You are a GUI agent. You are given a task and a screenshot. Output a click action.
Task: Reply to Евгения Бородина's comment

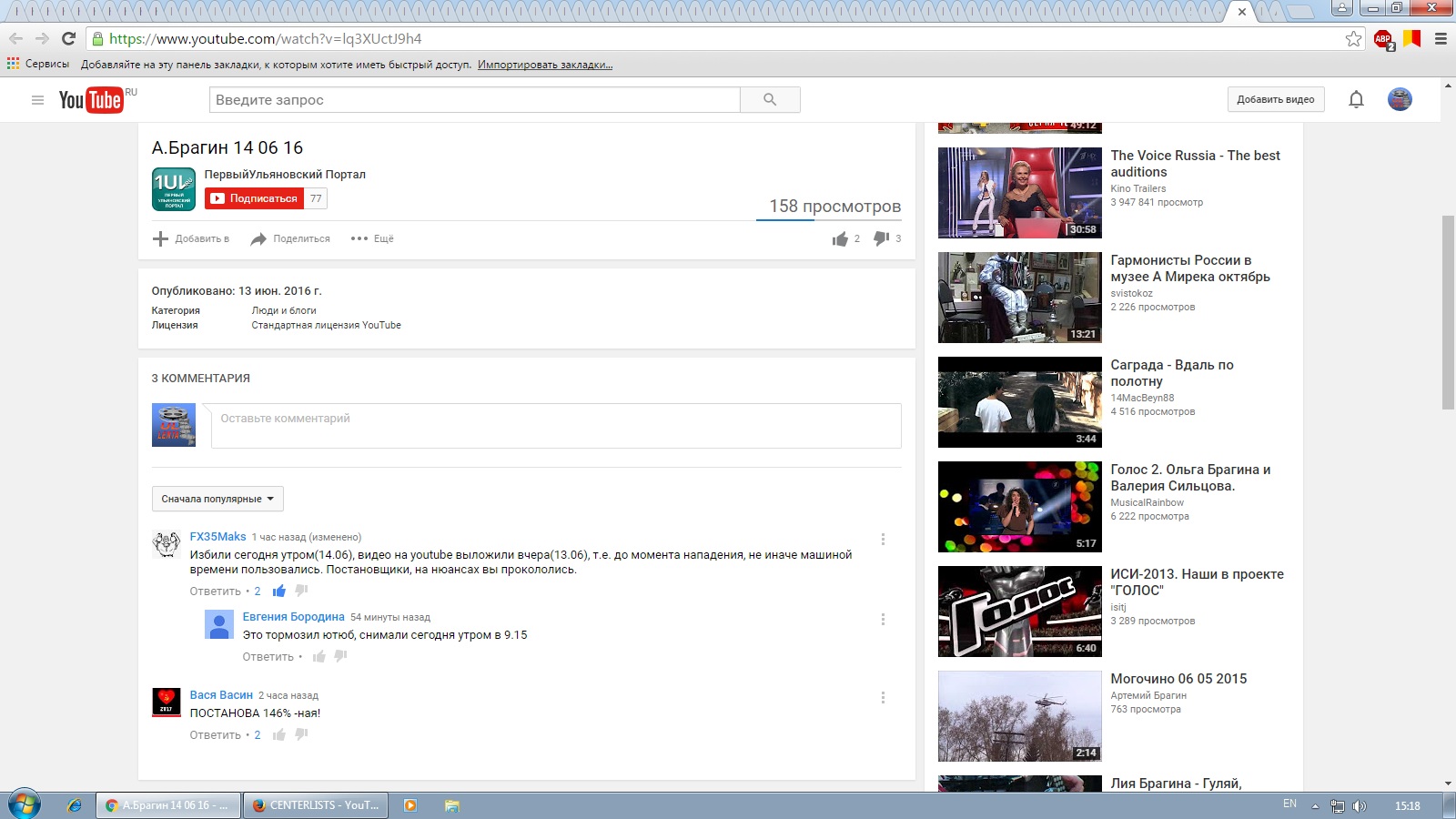[268, 657]
